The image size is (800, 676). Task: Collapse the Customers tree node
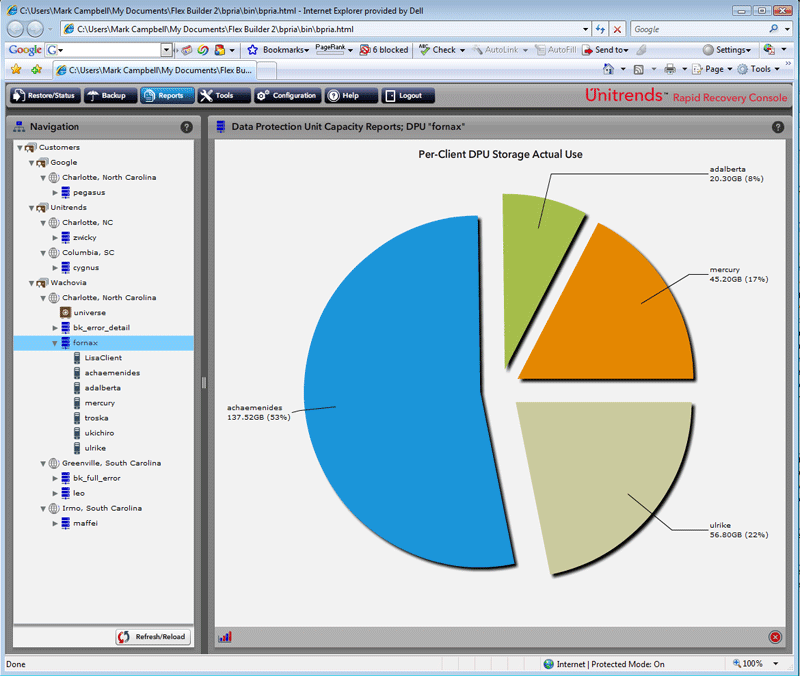[x=20, y=148]
